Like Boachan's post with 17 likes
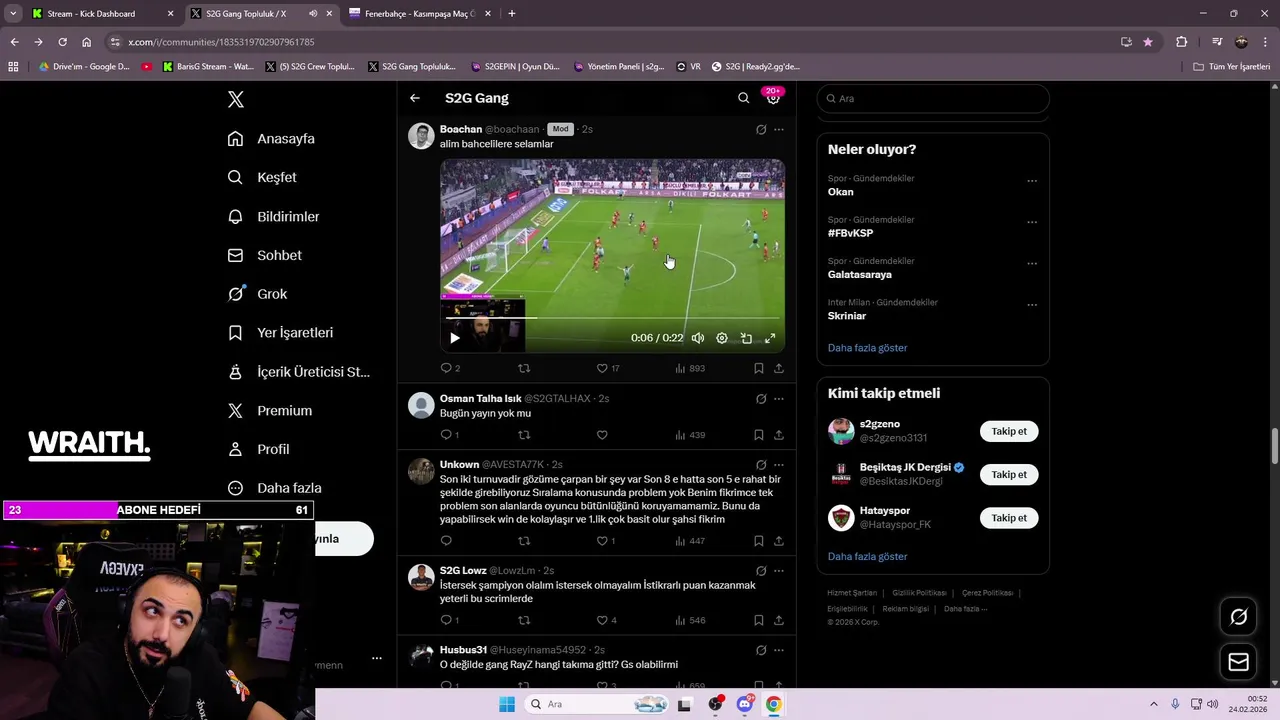Screen dimensions: 1280x720 pos(608,368)
